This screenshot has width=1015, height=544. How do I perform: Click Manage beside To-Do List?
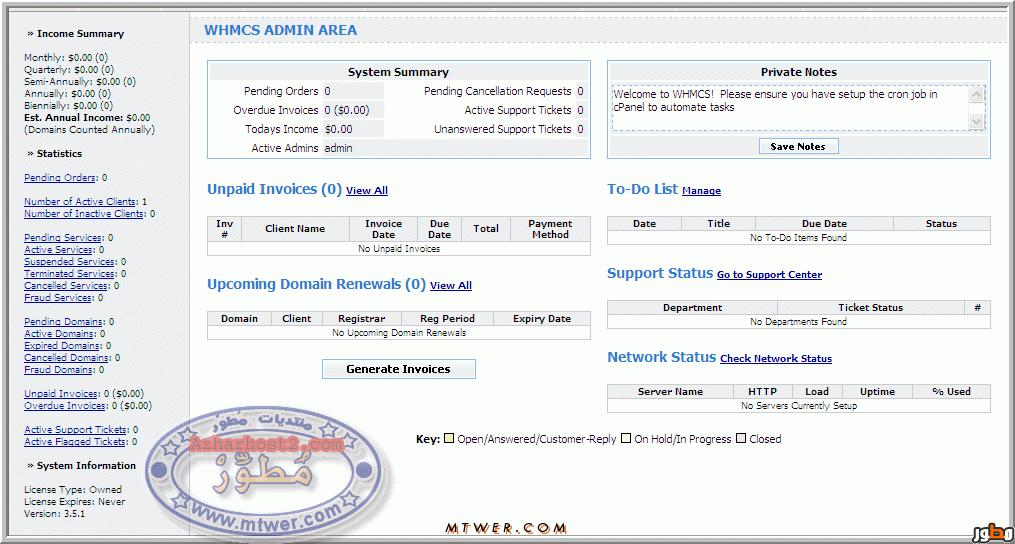tap(702, 190)
